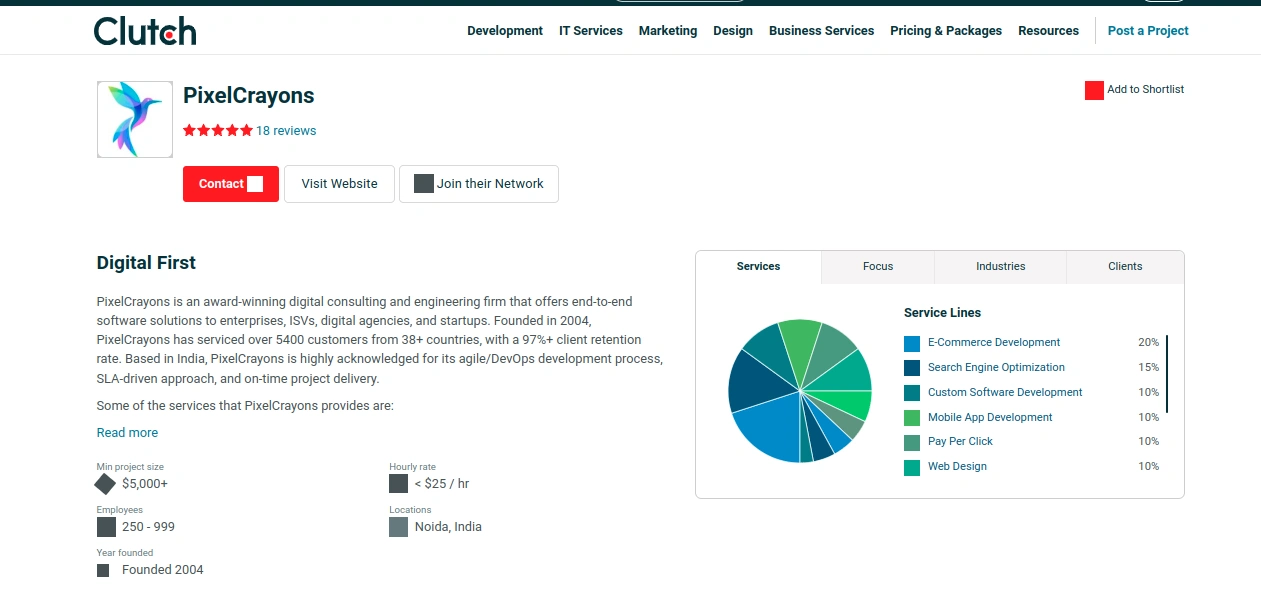This screenshot has width=1261, height=614.
Task: Click the 15% value for Search Engine Optimization
Action: tap(1148, 368)
